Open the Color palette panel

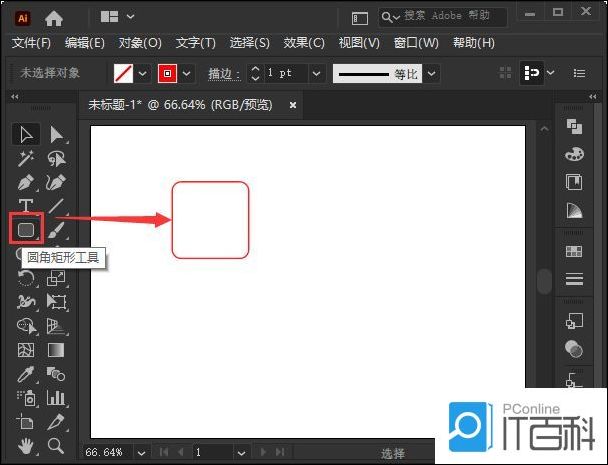pos(574,154)
